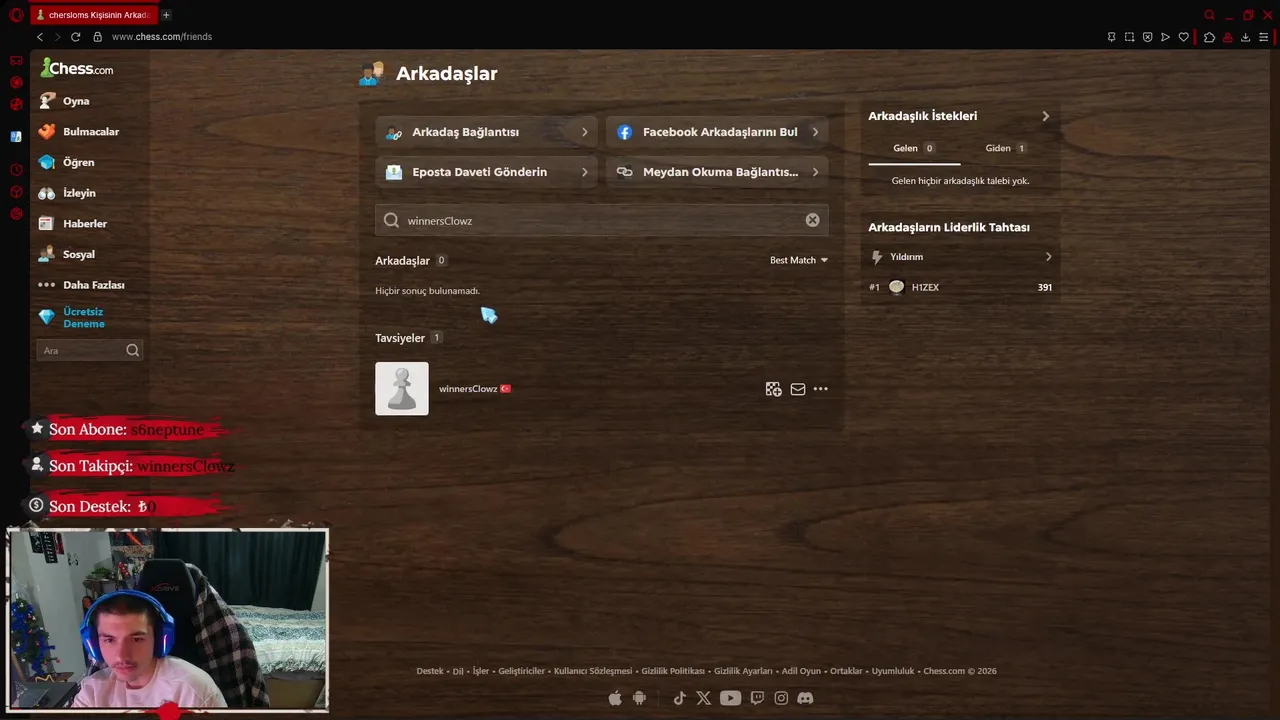
Task: Clear the winnersClowz search field
Action: click(812, 220)
